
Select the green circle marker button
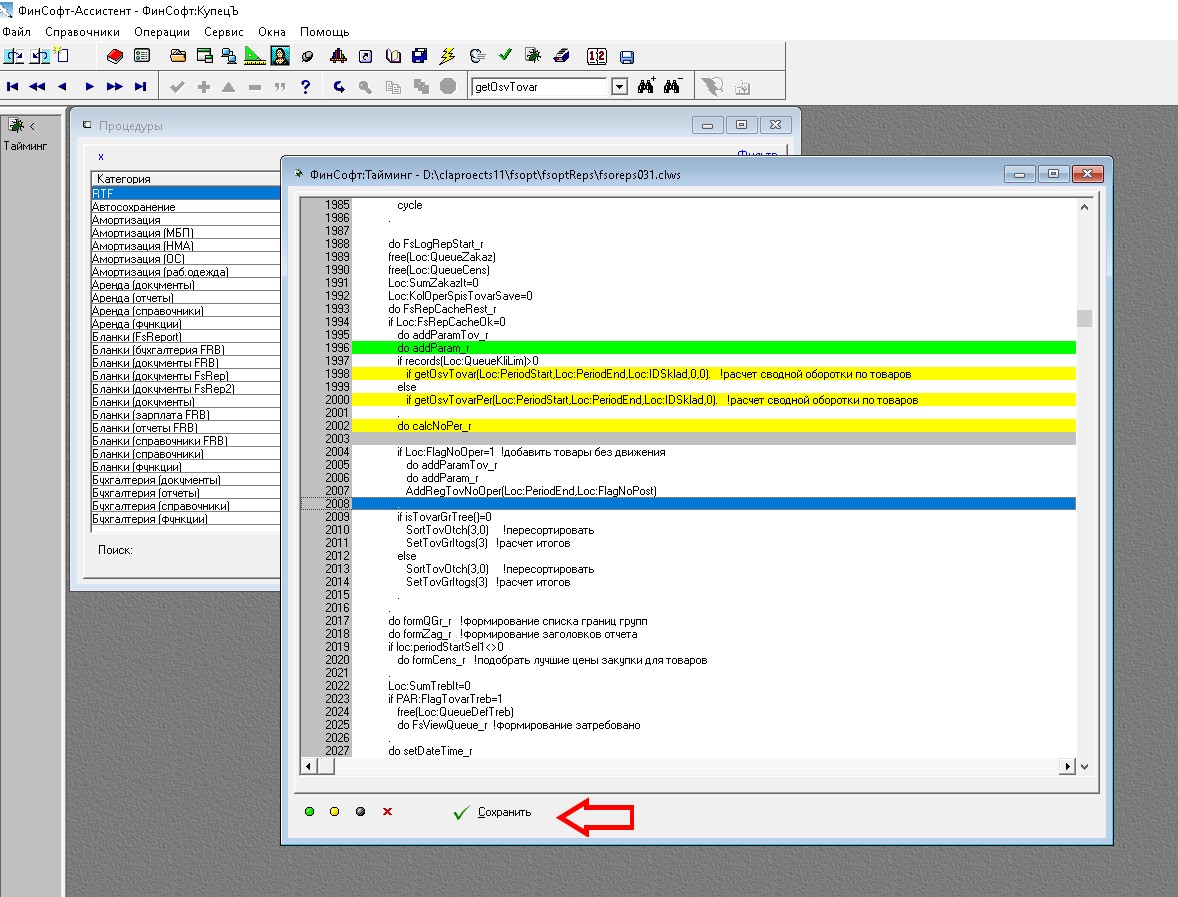pos(309,812)
